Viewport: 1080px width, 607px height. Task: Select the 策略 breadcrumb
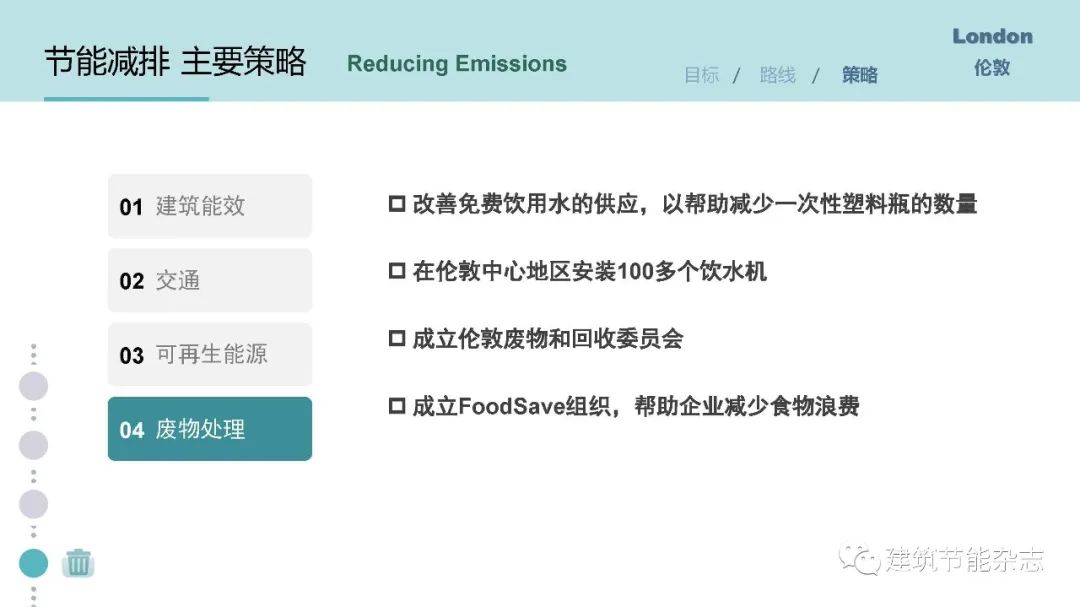pos(859,75)
